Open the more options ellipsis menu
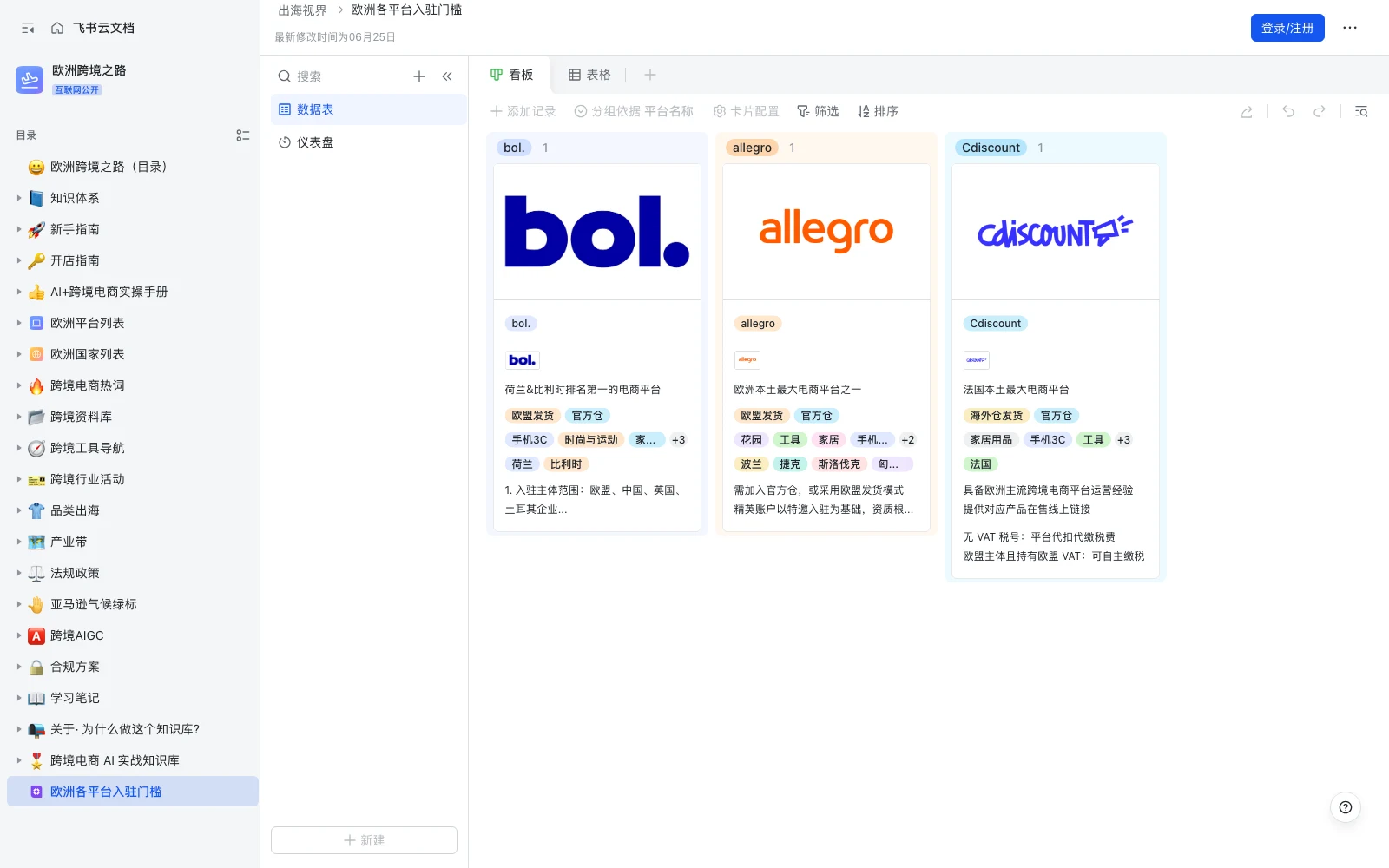 click(1349, 28)
